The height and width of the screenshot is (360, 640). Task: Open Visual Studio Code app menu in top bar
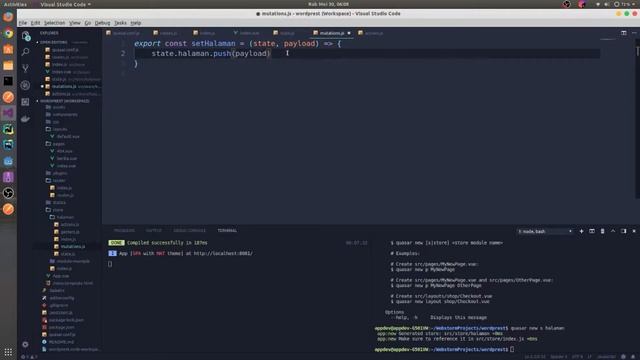coord(65,4)
